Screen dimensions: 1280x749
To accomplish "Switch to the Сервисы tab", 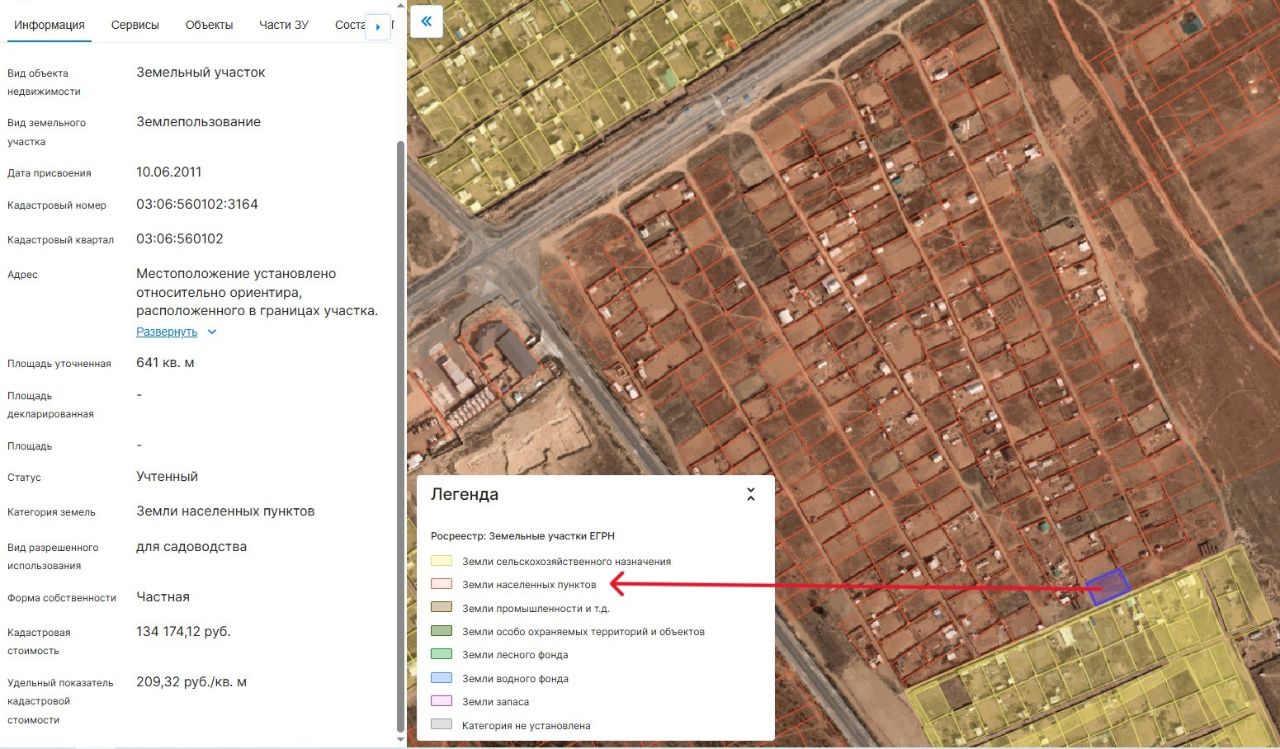I will tap(135, 25).
